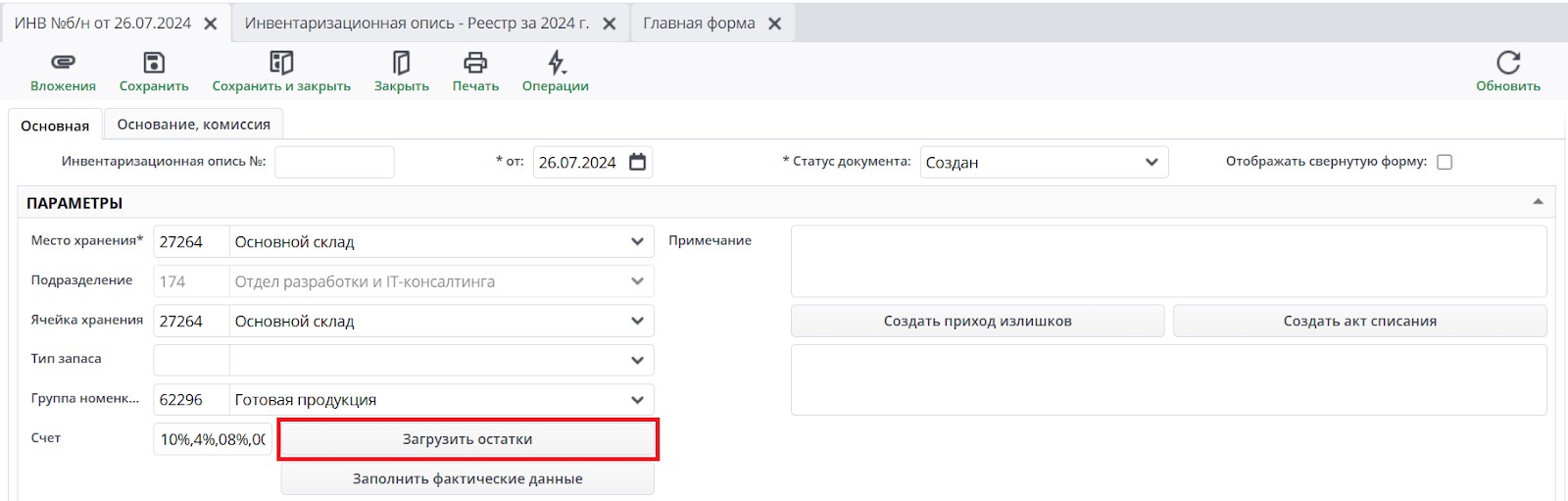This screenshot has width=1568, height=501.
Task: Close the Инвентаризационная опись - Реестр tab
Action: click(610, 24)
